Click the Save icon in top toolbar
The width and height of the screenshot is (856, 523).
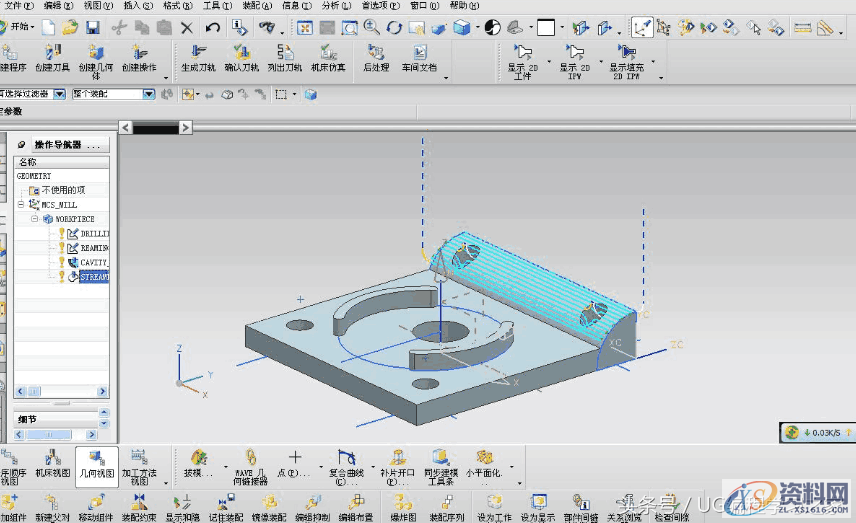point(93,28)
